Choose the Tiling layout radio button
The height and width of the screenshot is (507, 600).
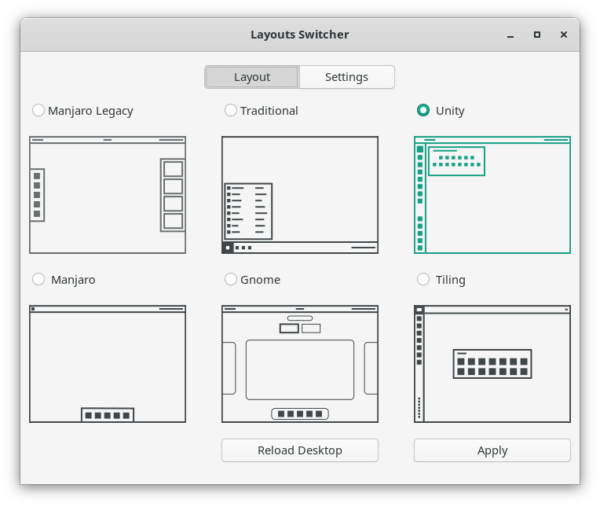click(x=423, y=279)
